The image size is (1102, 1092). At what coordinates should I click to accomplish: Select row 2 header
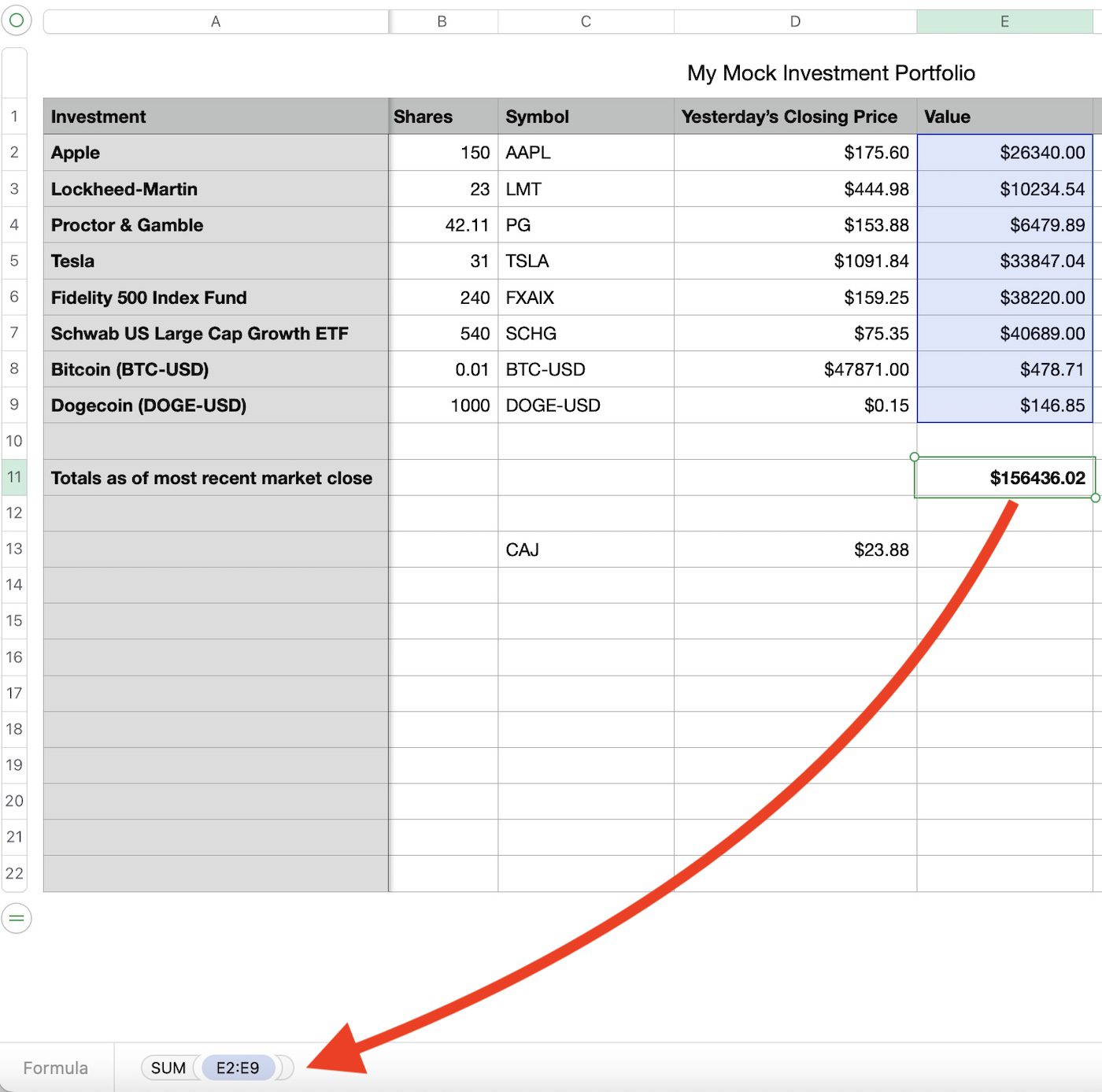(x=14, y=153)
